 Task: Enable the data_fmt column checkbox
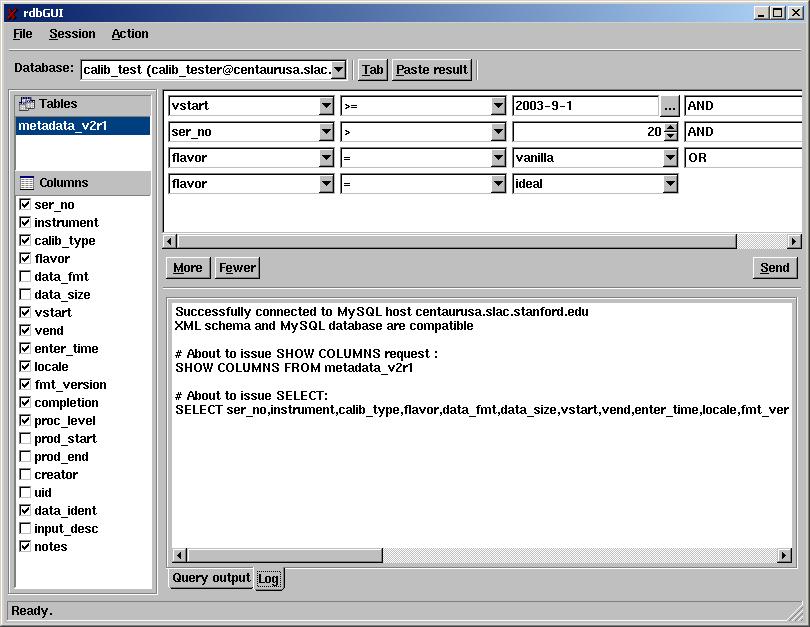[x=25, y=277]
